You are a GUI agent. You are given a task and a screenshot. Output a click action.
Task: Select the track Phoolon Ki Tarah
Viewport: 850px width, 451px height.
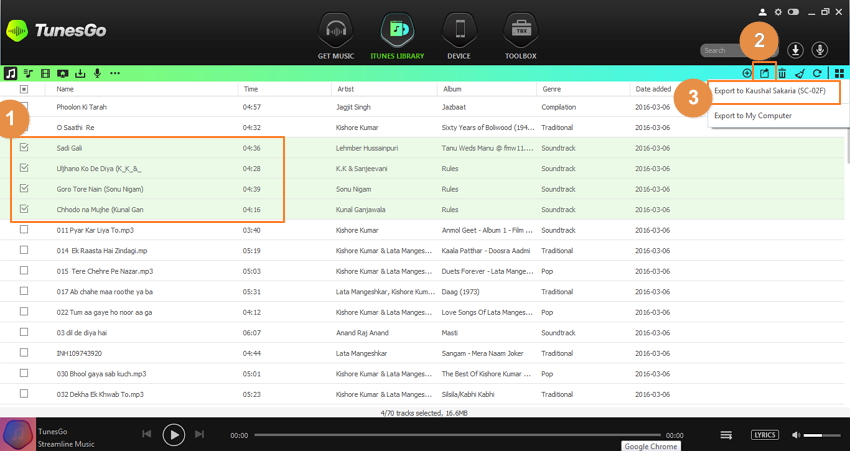click(81, 107)
